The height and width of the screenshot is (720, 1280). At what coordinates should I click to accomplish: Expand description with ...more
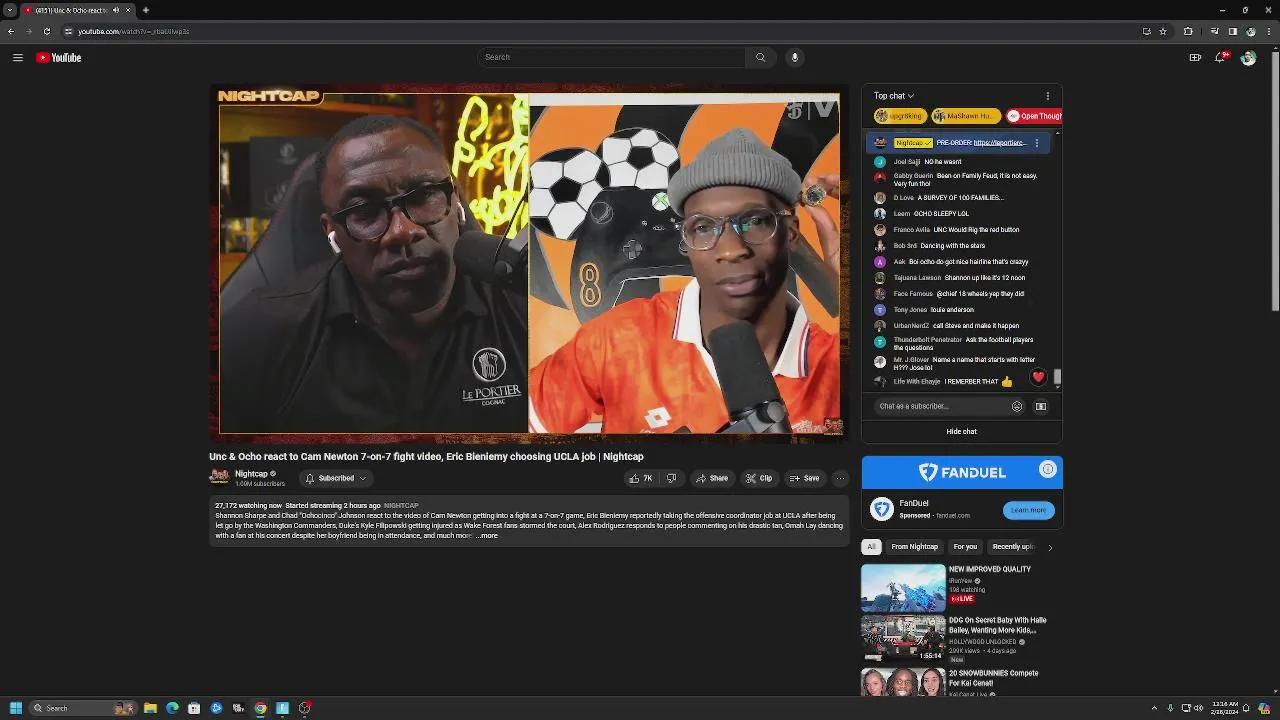point(487,536)
